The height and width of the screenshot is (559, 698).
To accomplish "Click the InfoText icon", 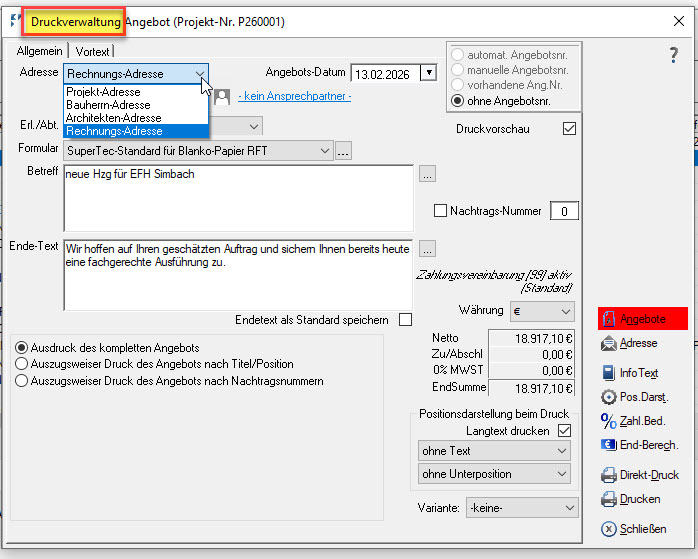I will 609,373.
